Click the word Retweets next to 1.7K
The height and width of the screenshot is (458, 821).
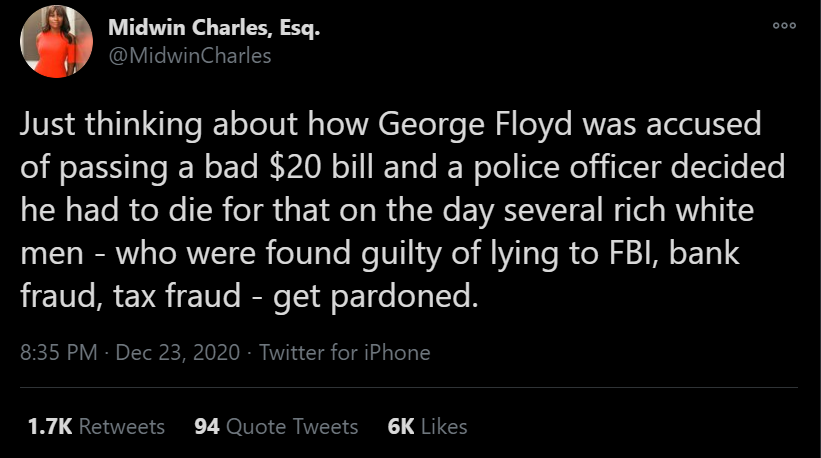pyautogui.click(x=121, y=426)
